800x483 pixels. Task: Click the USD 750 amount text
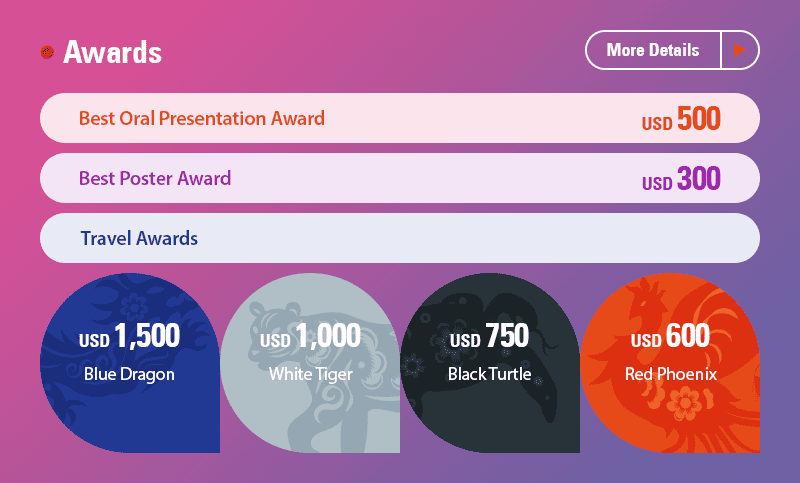(490, 337)
